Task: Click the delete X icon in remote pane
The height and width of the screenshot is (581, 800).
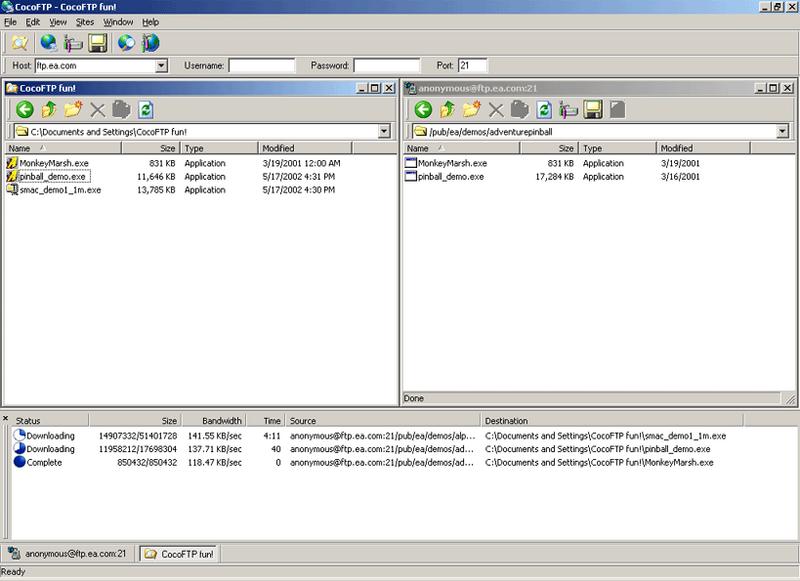Action: click(495, 109)
